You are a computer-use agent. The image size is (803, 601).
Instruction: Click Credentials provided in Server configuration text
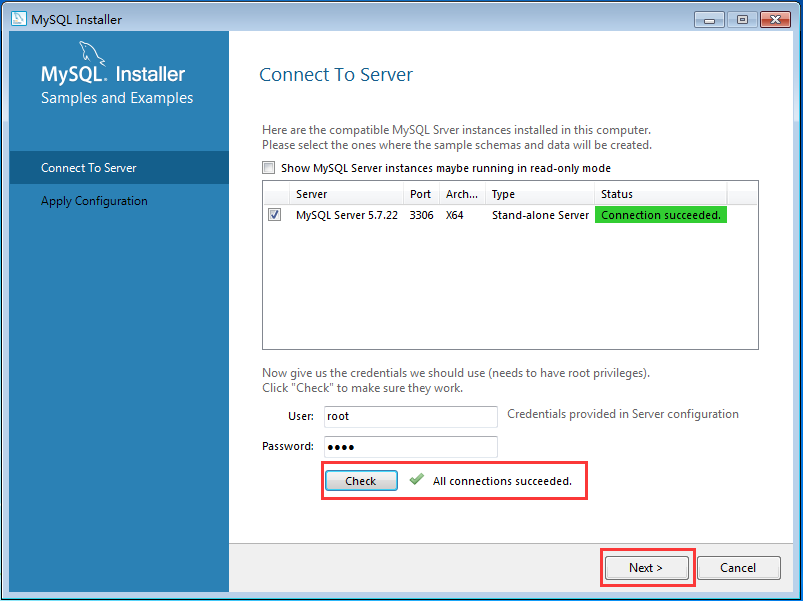pos(623,414)
